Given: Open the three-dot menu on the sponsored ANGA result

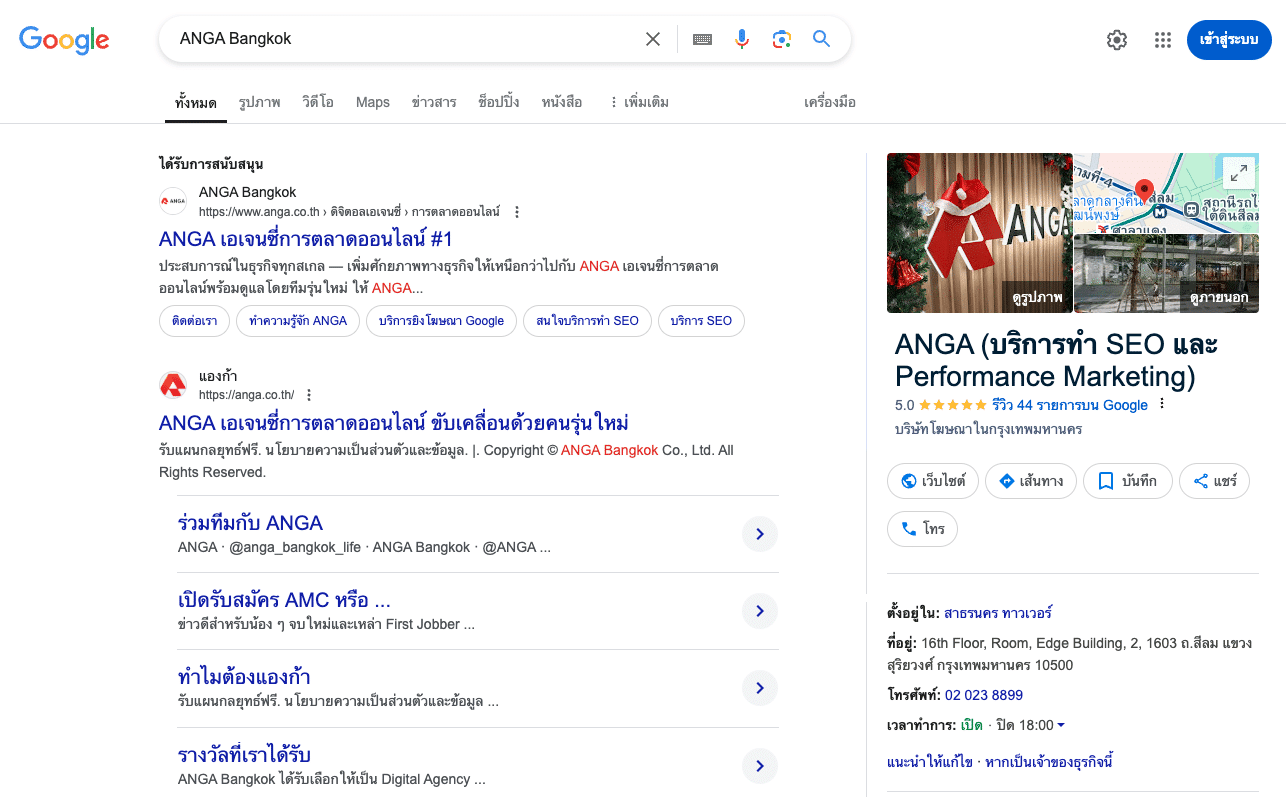Looking at the screenshot, I should (517, 211).
